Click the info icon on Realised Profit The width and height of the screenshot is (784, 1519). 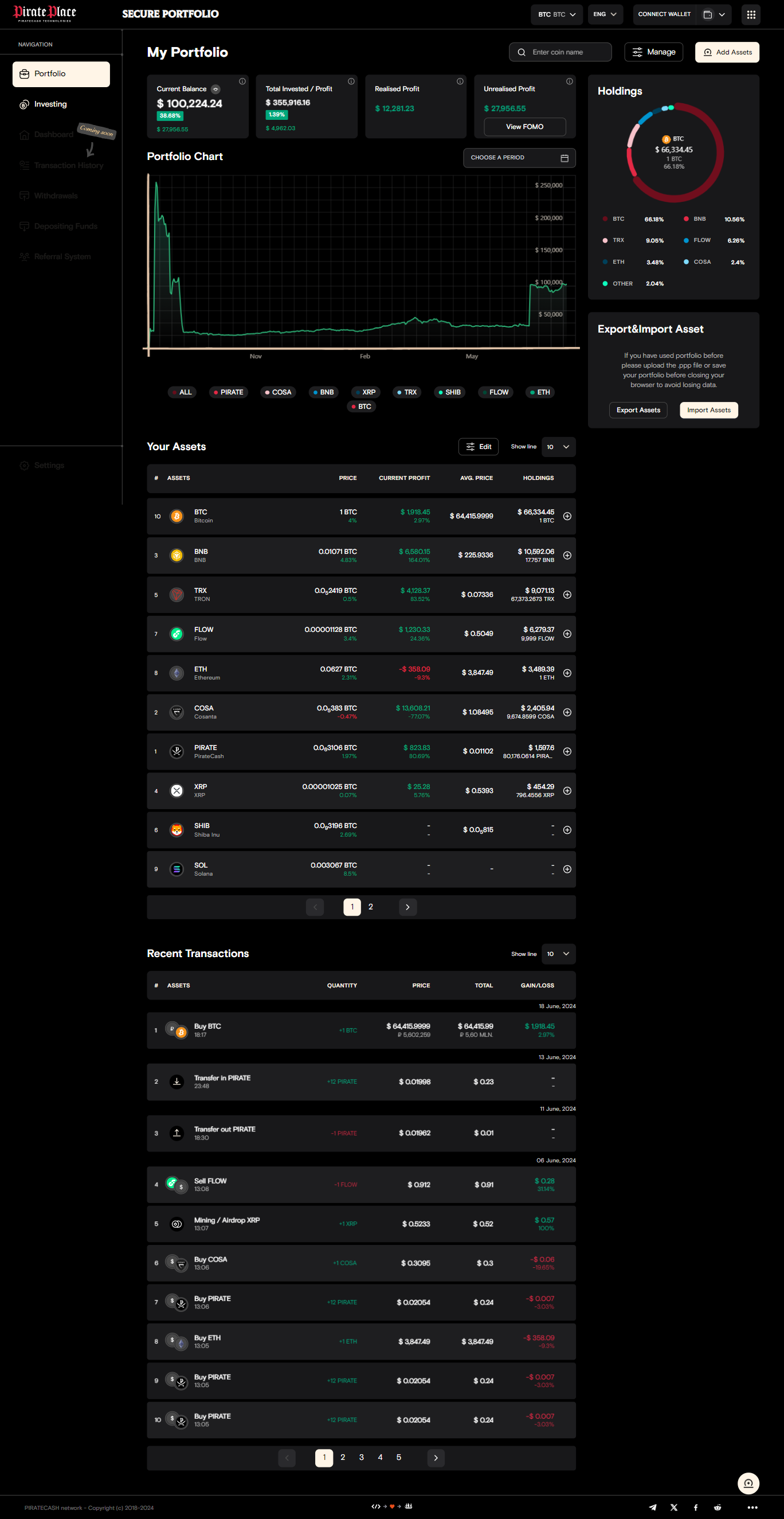point(460,81)
